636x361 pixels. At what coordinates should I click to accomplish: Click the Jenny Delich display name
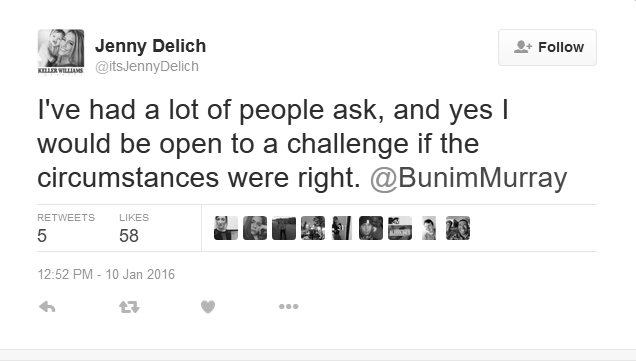pos(150,46)
